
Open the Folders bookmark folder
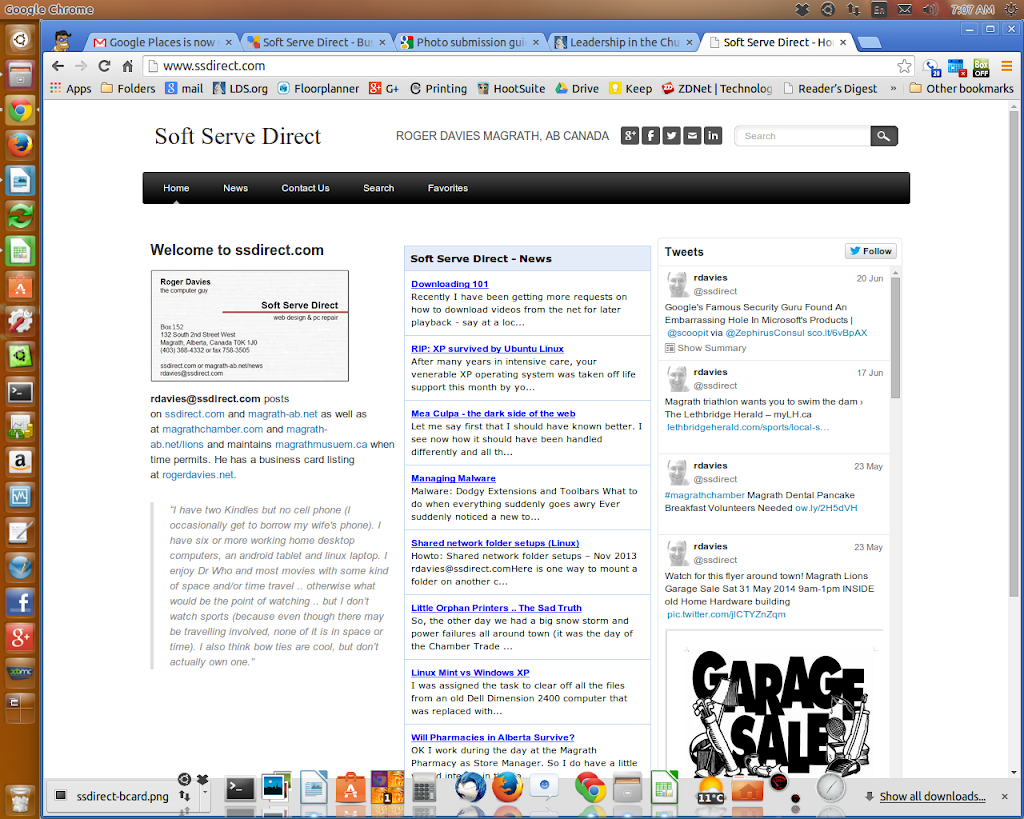pyautogui.click(x=129, y=88)
